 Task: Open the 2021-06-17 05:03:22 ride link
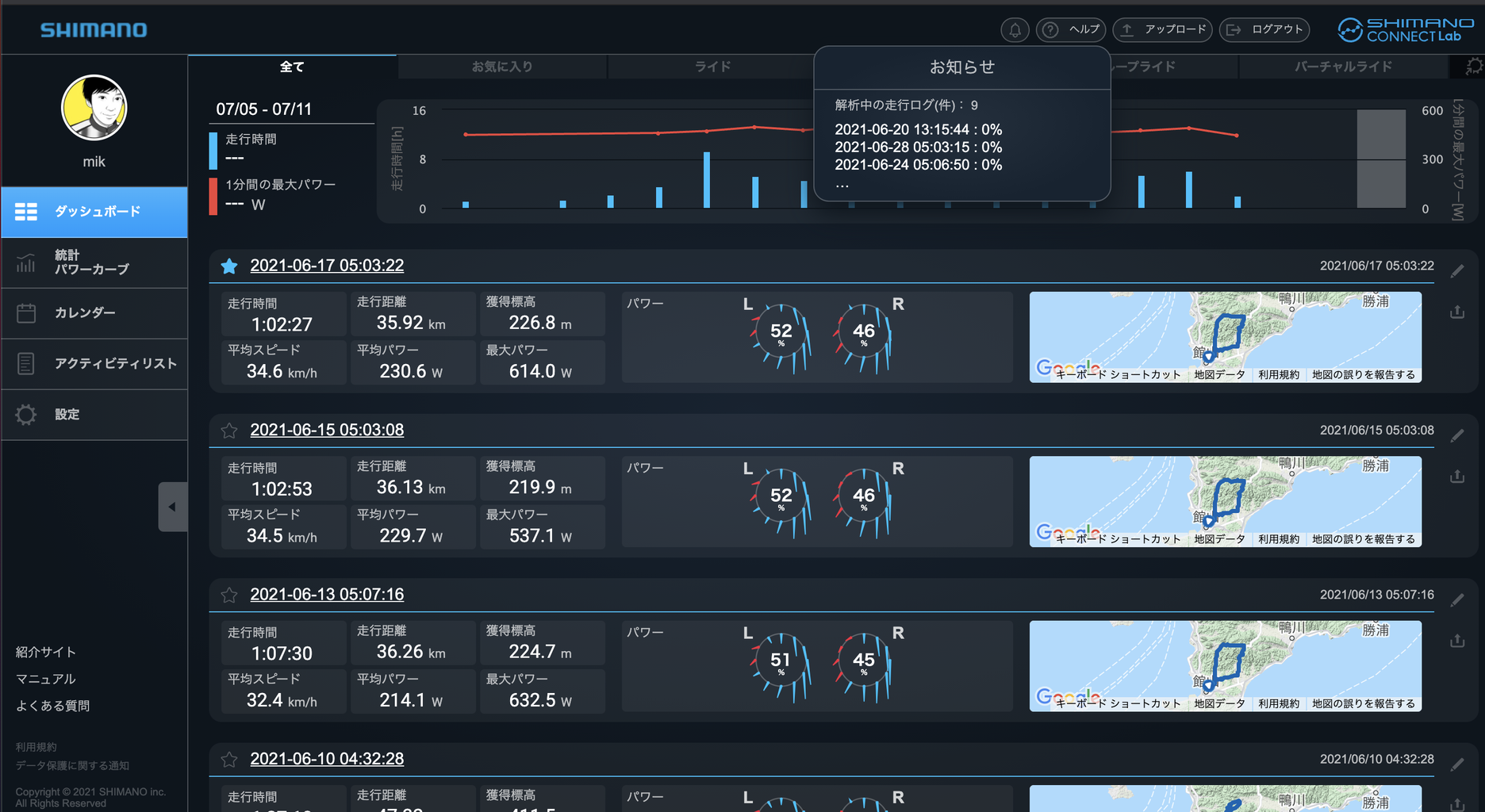(x=327, y=266)
